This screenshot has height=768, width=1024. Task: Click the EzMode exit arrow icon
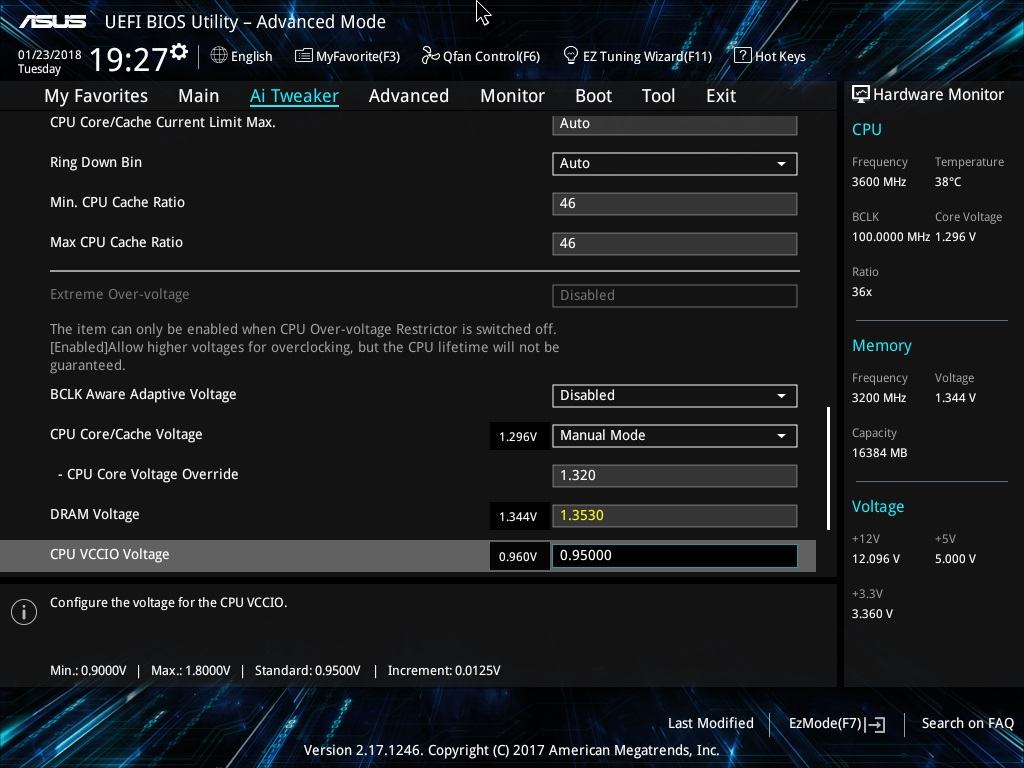tap(876, 724)
